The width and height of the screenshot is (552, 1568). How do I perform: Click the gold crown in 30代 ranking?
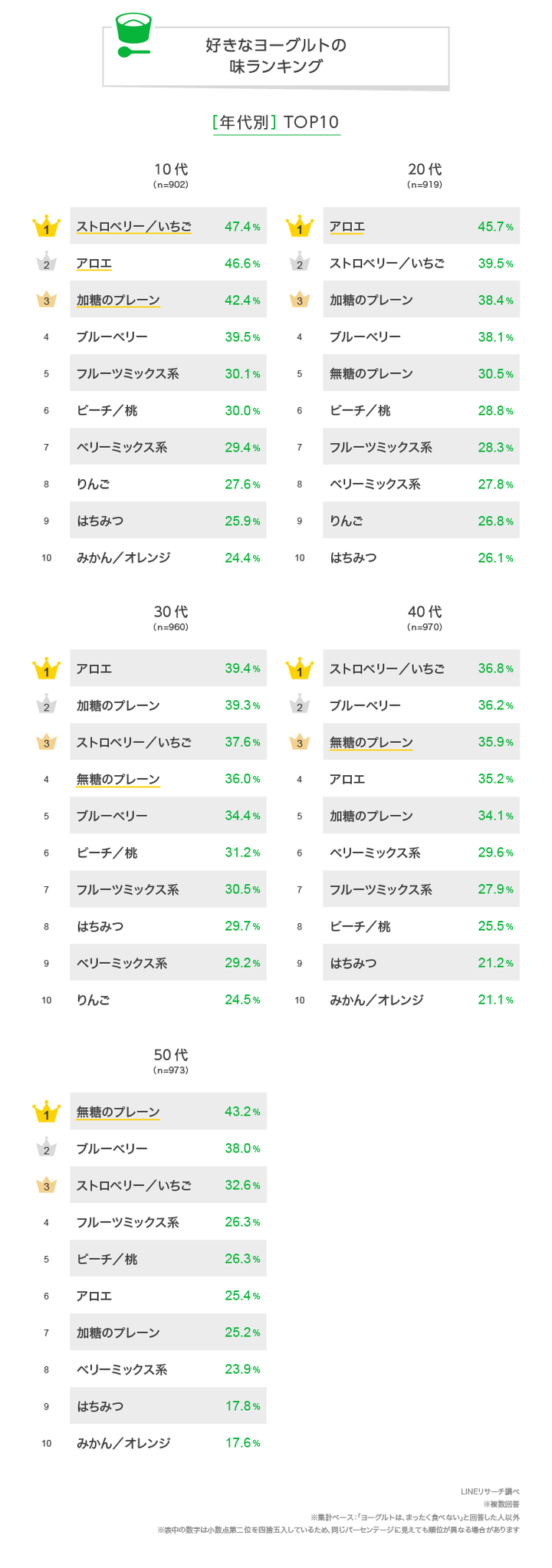pos(46,669)
